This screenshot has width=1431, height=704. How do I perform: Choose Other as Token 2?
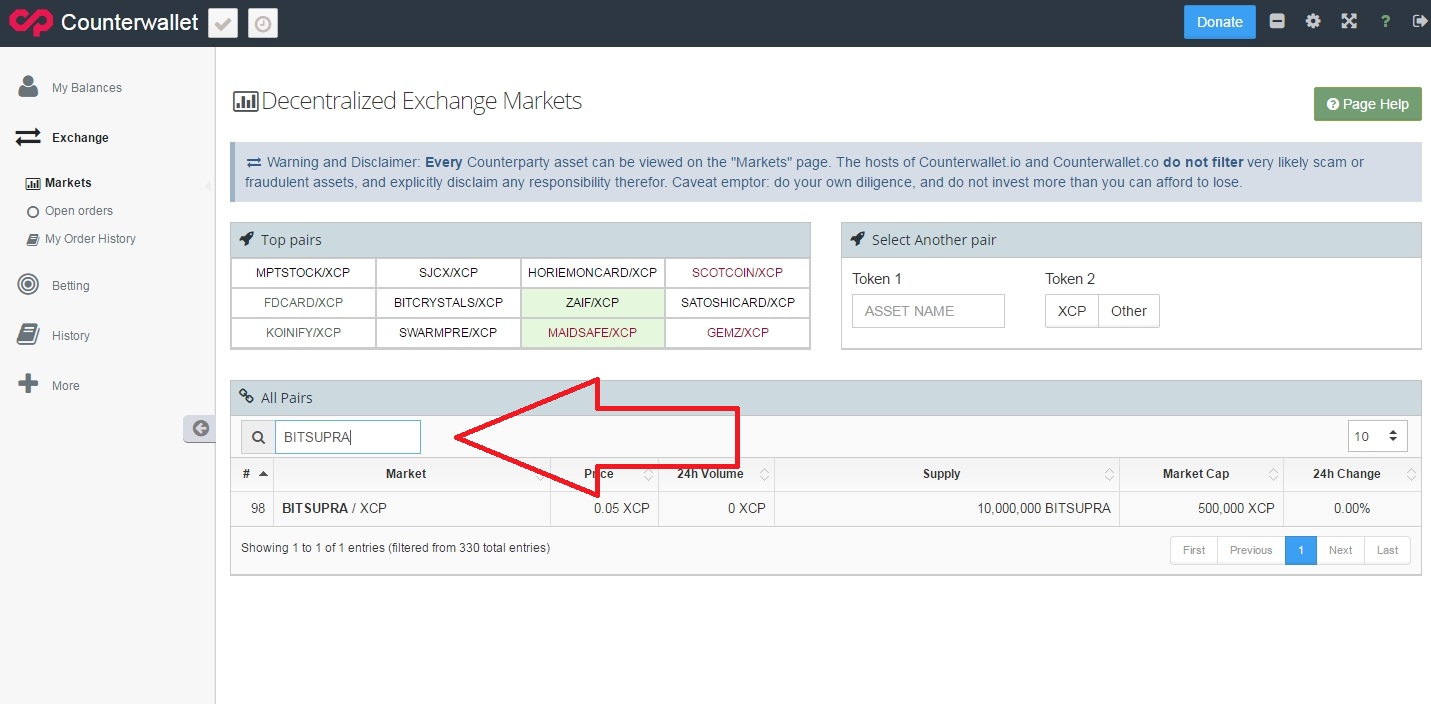[x=1129, y=311]
